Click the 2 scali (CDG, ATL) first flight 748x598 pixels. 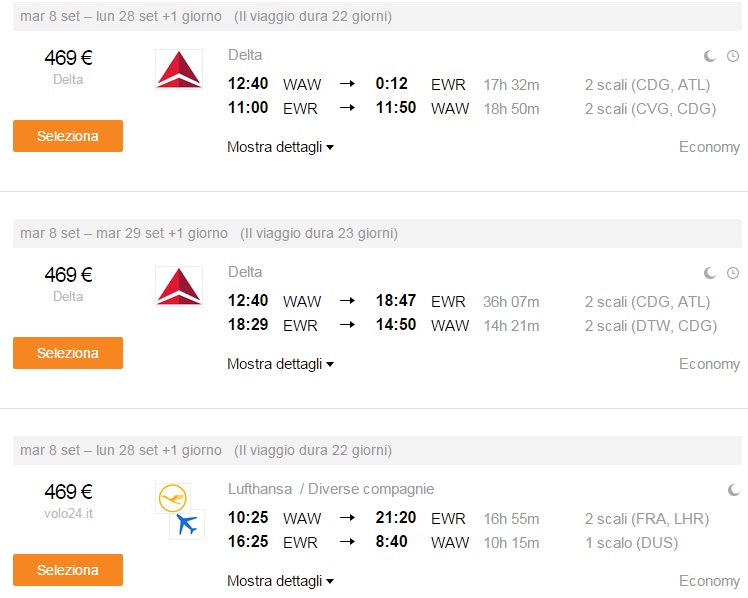click(x=647, y=85)
